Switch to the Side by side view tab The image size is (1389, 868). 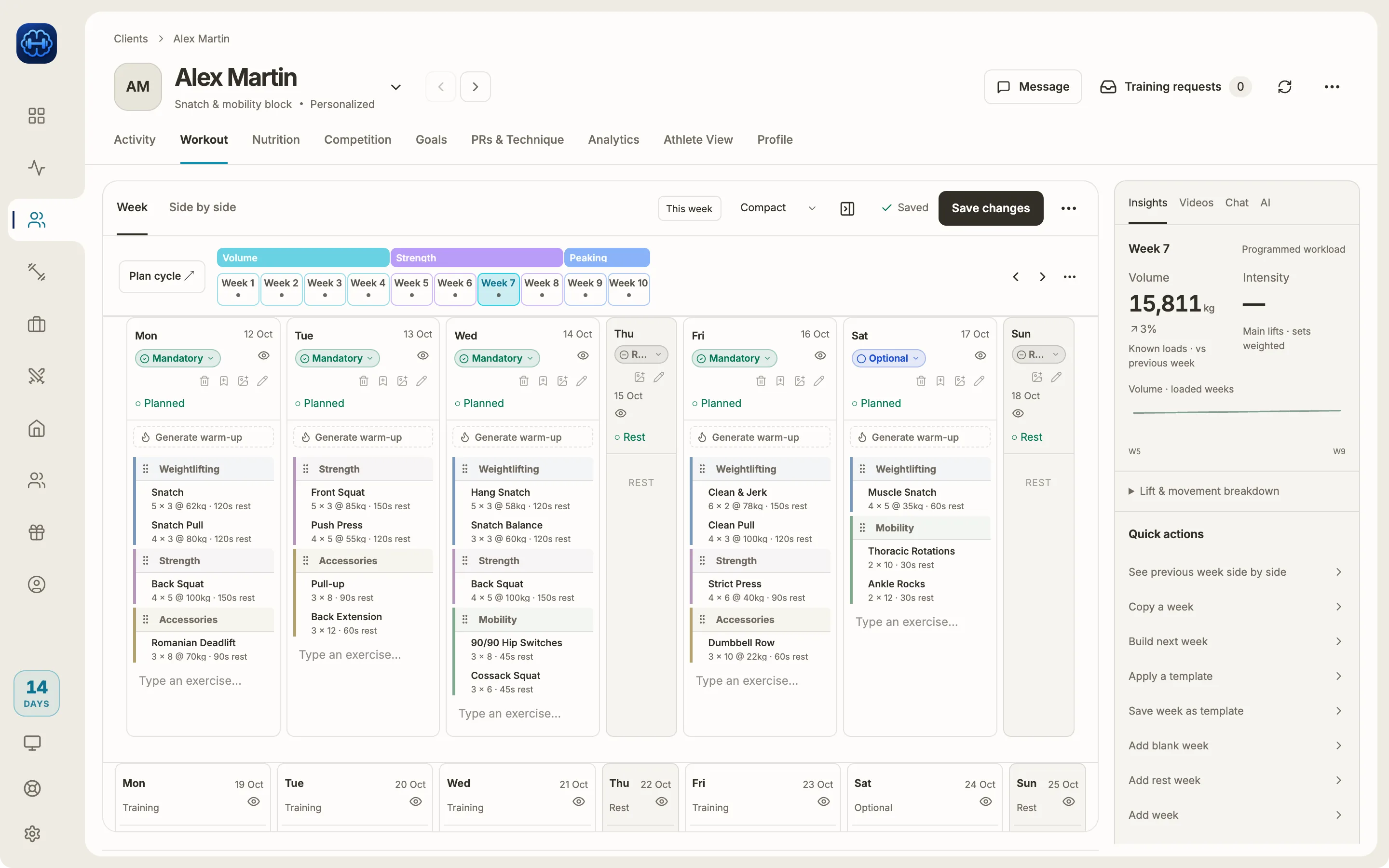tap(202, 207)
